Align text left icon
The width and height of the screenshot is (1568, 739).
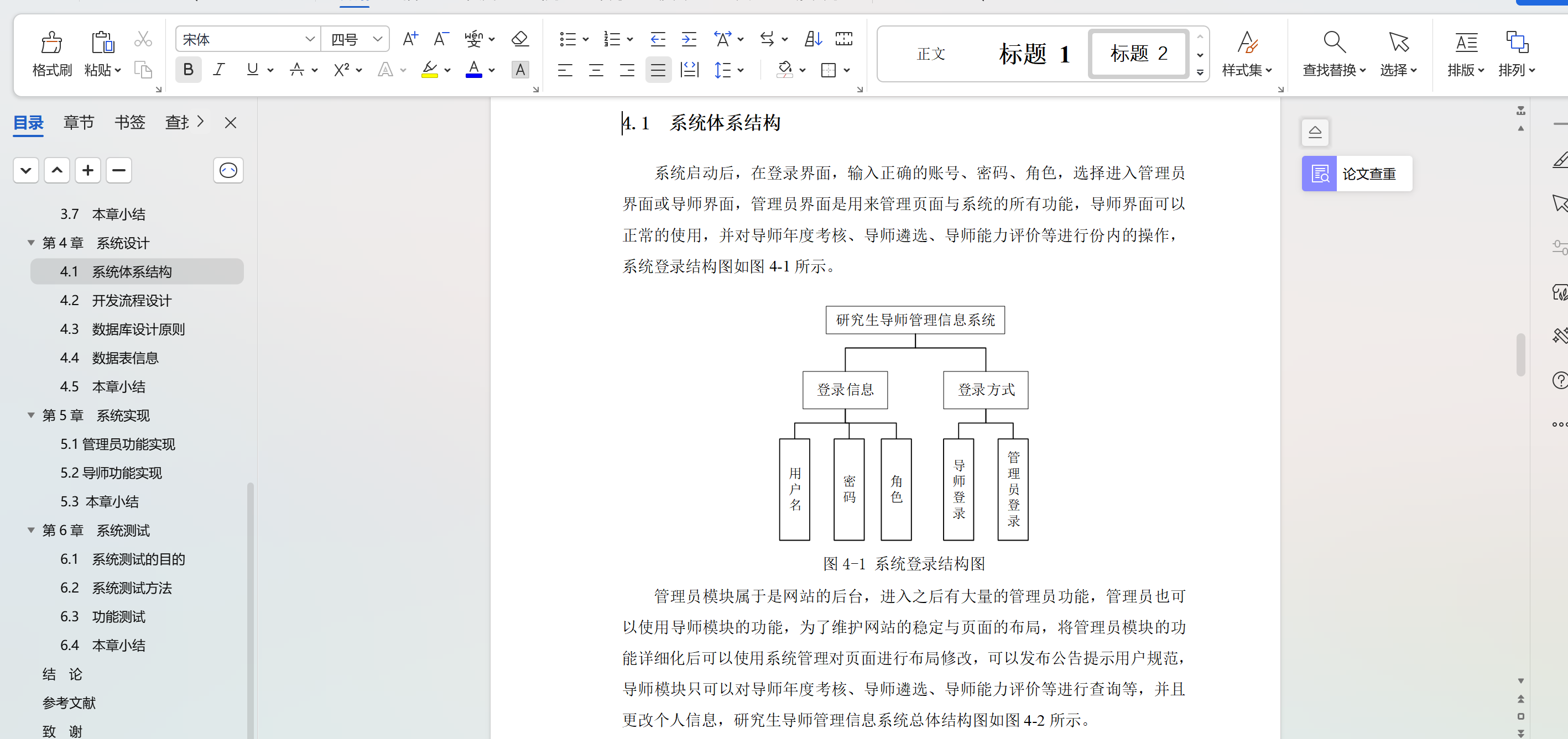[565, 70]
